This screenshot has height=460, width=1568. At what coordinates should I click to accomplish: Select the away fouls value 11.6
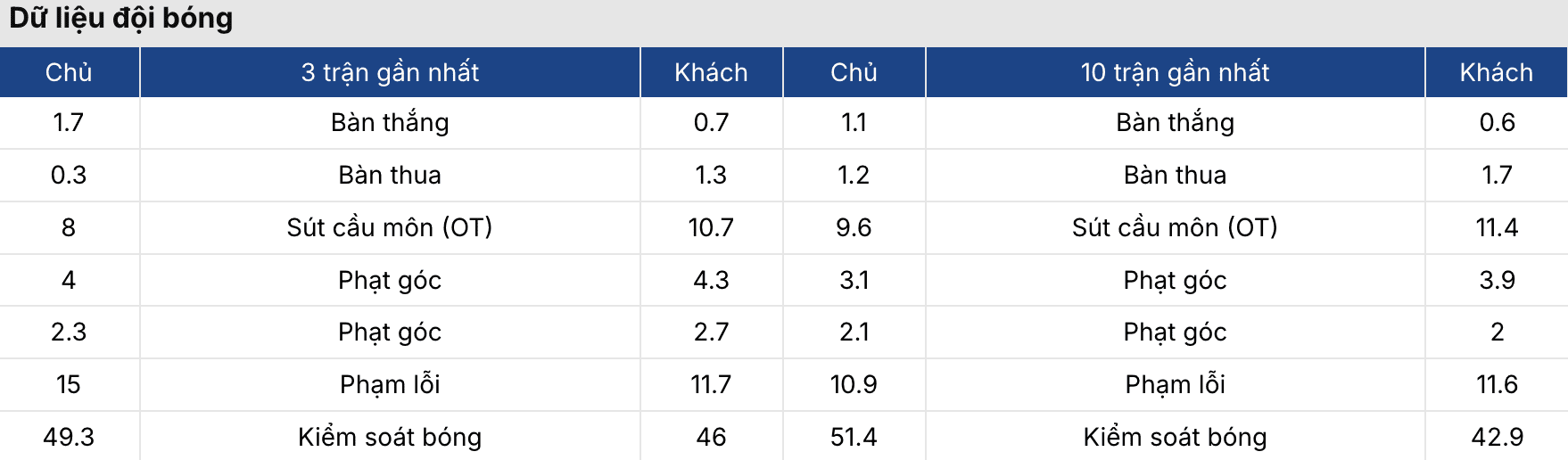pyautogui.click(x=1497, y=384)
